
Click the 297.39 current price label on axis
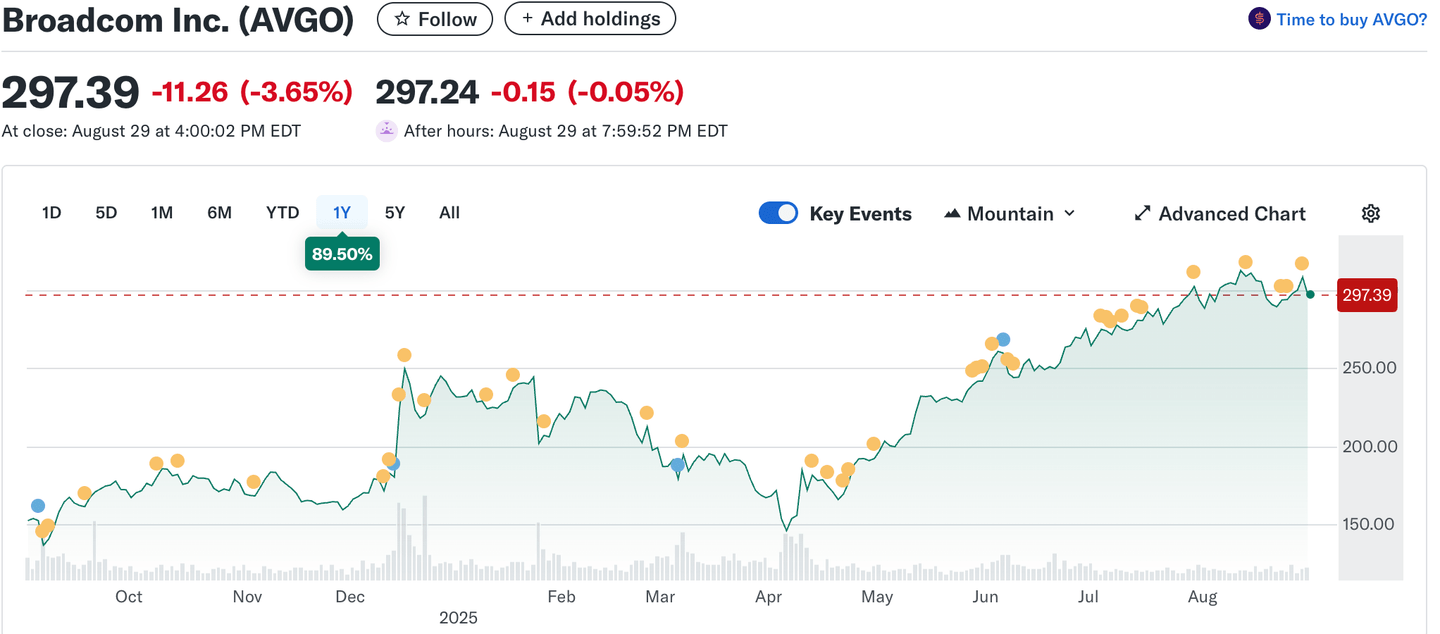pos(1368,296)
